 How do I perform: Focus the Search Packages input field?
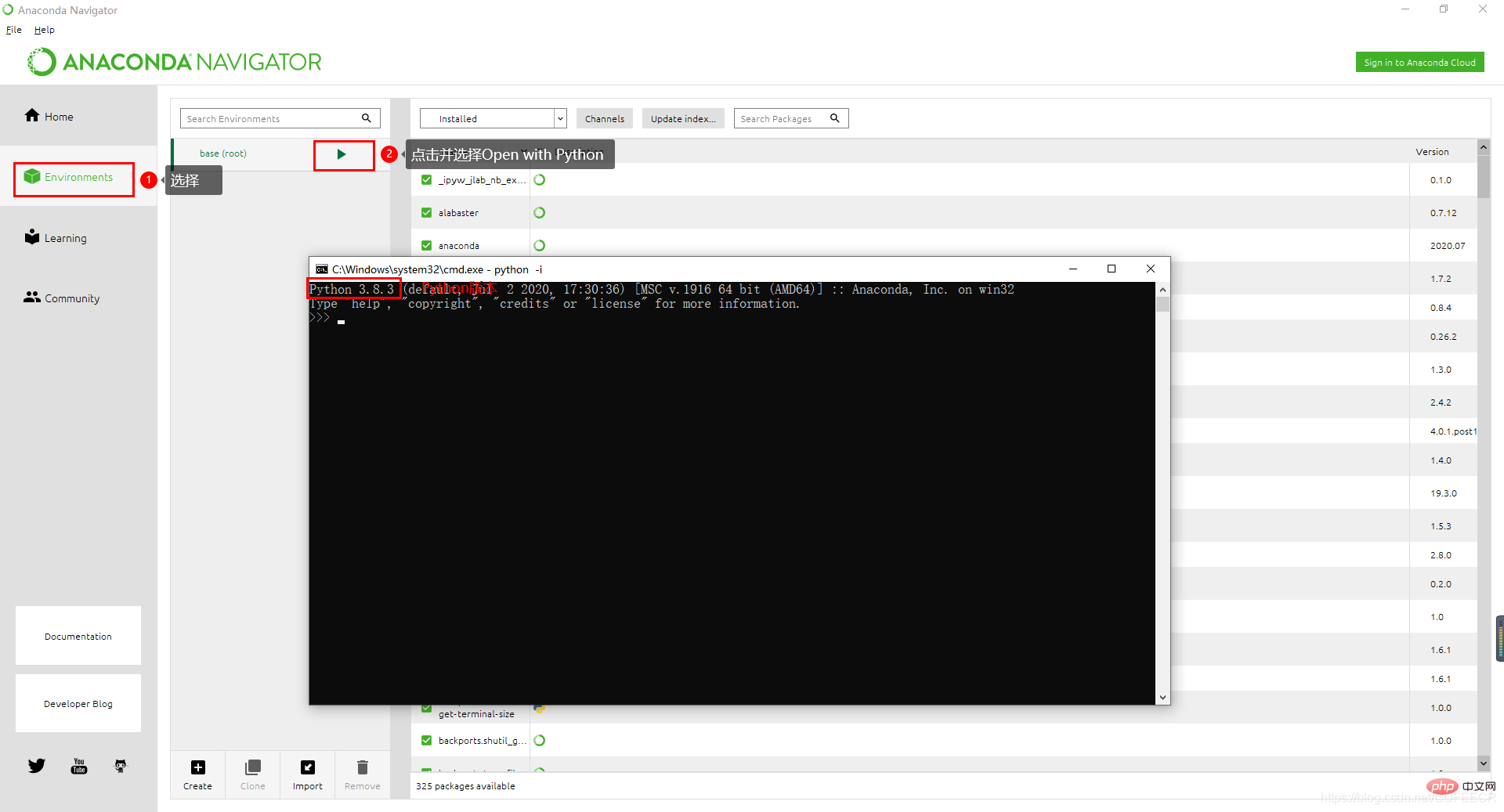coord(782,119)
